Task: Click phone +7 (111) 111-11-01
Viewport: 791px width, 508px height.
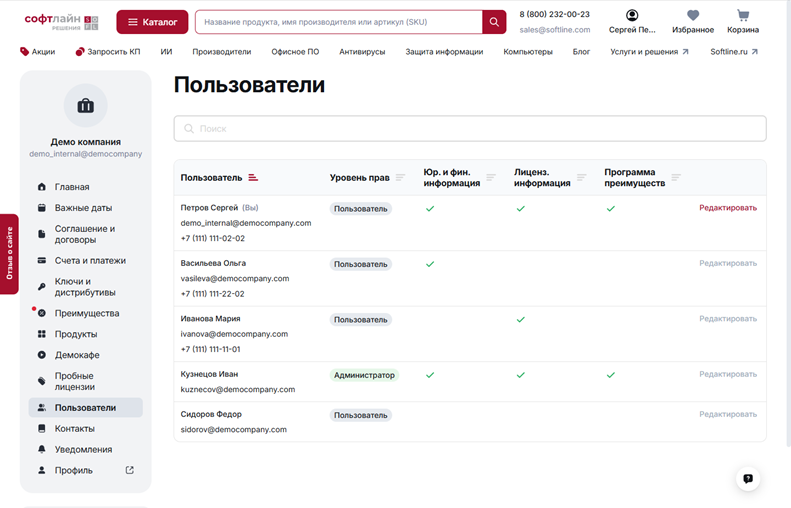Action: [210, 349]
